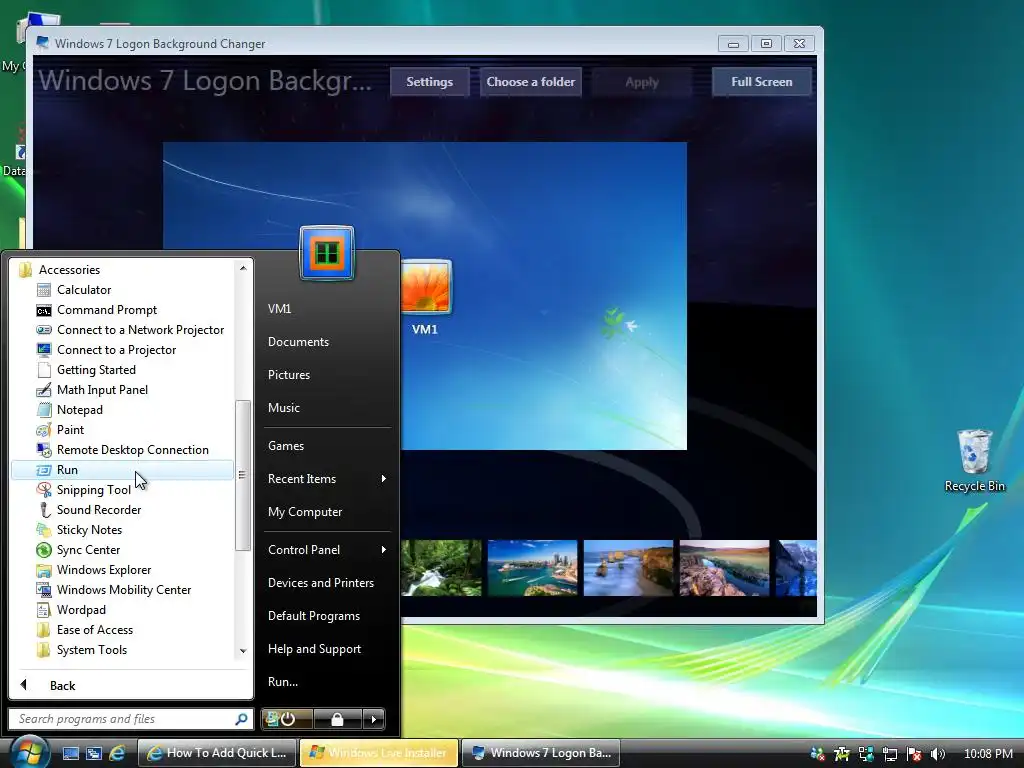Expand the Control Panel submenu
The image size is (1024, 768).
coord(327,550)
